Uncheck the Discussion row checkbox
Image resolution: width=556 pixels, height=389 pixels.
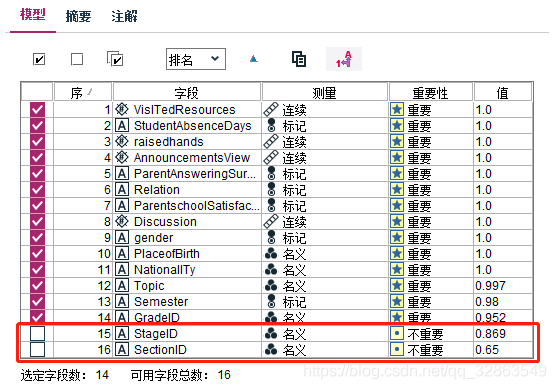coord(38,222)
